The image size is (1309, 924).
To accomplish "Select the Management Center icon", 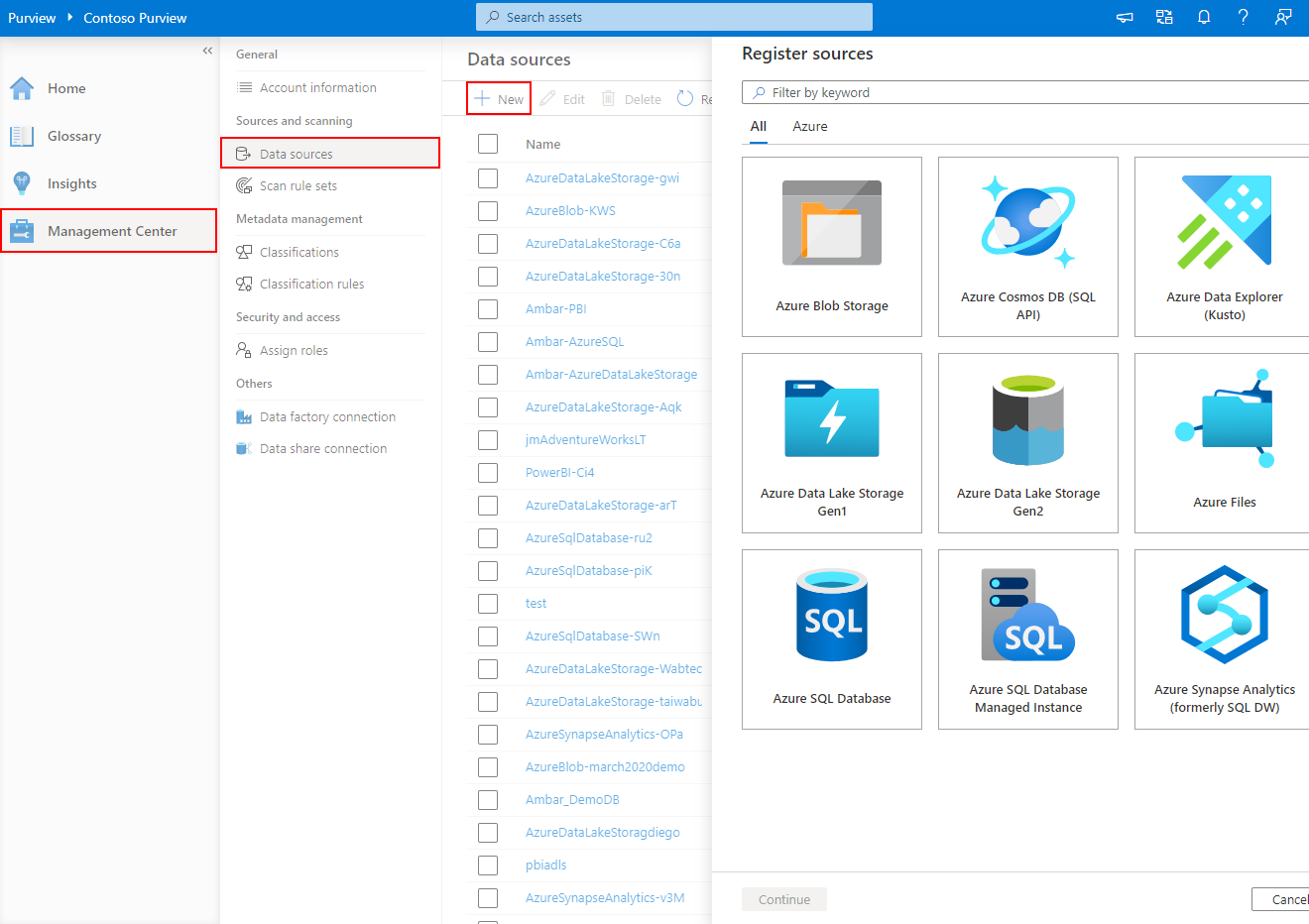I will point(22,230).
